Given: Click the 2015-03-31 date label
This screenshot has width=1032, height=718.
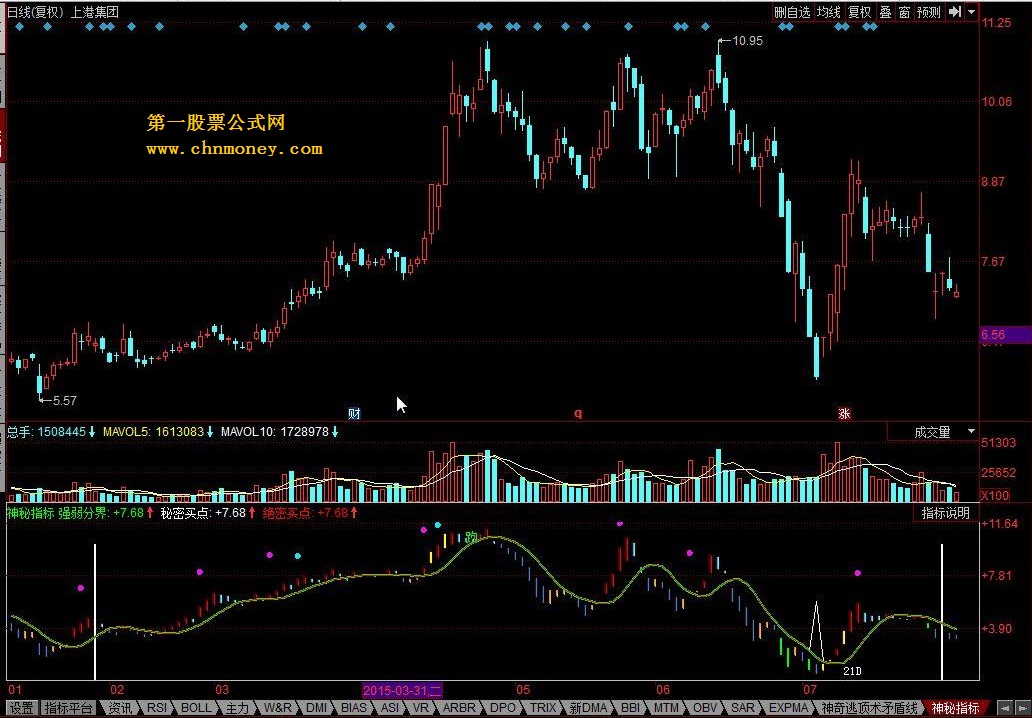Looking at the screenshot, I should pos(402,690).
